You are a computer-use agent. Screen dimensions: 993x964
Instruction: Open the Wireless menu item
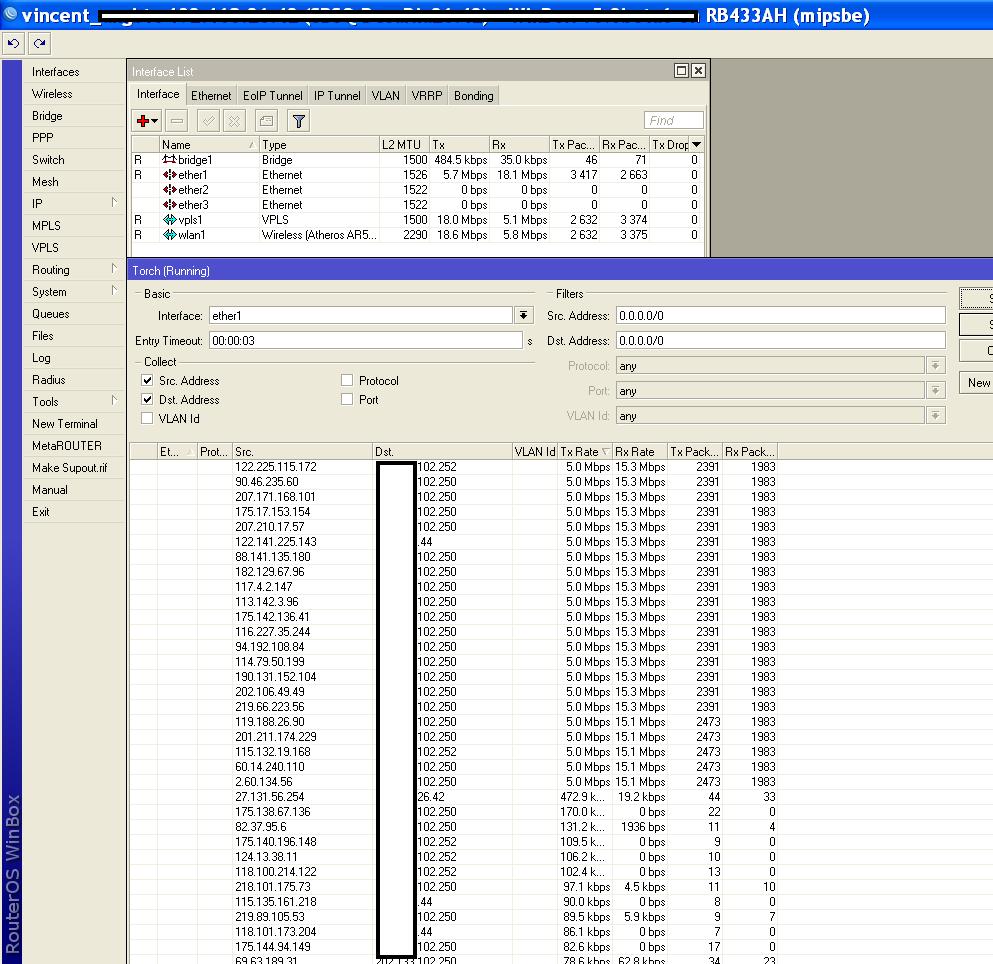click(52, 94)
